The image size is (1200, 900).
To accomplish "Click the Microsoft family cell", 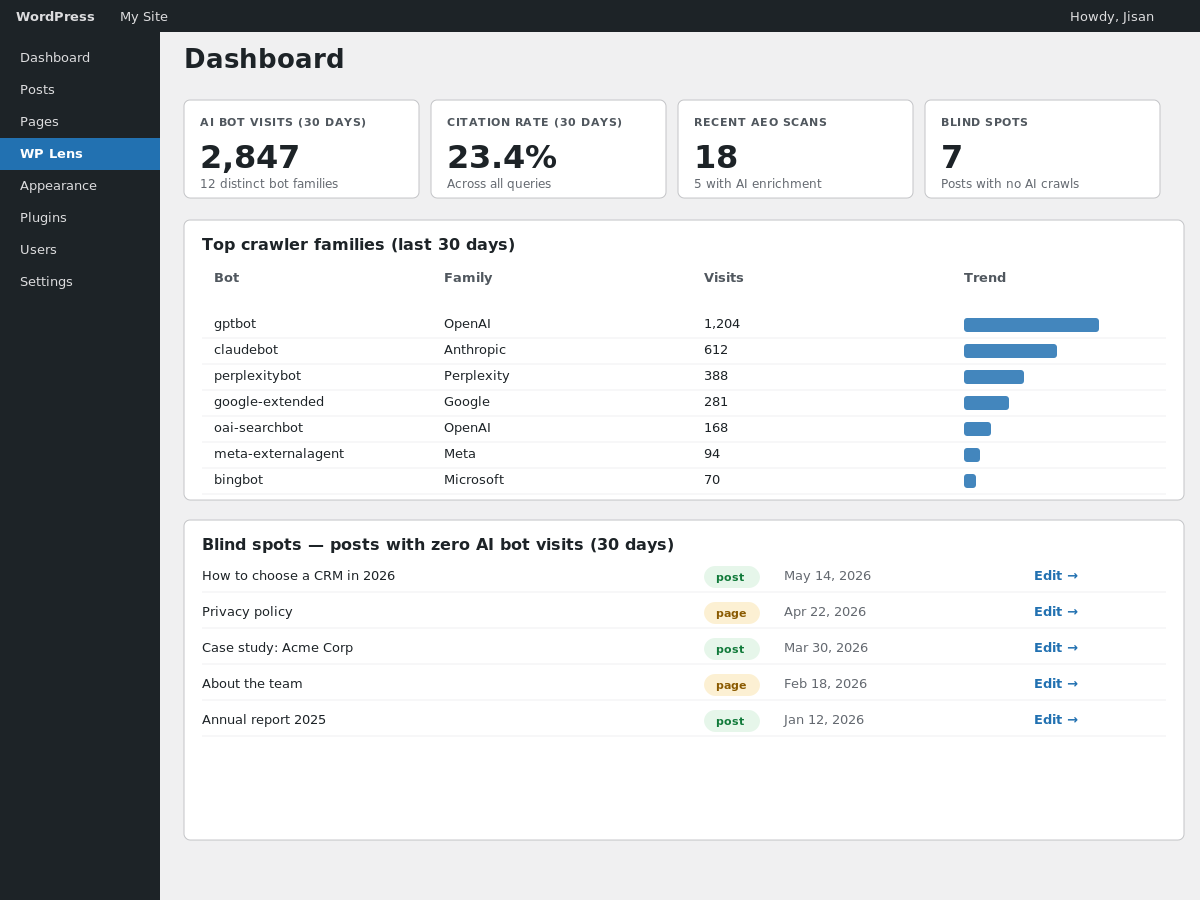I will point(474,480).
